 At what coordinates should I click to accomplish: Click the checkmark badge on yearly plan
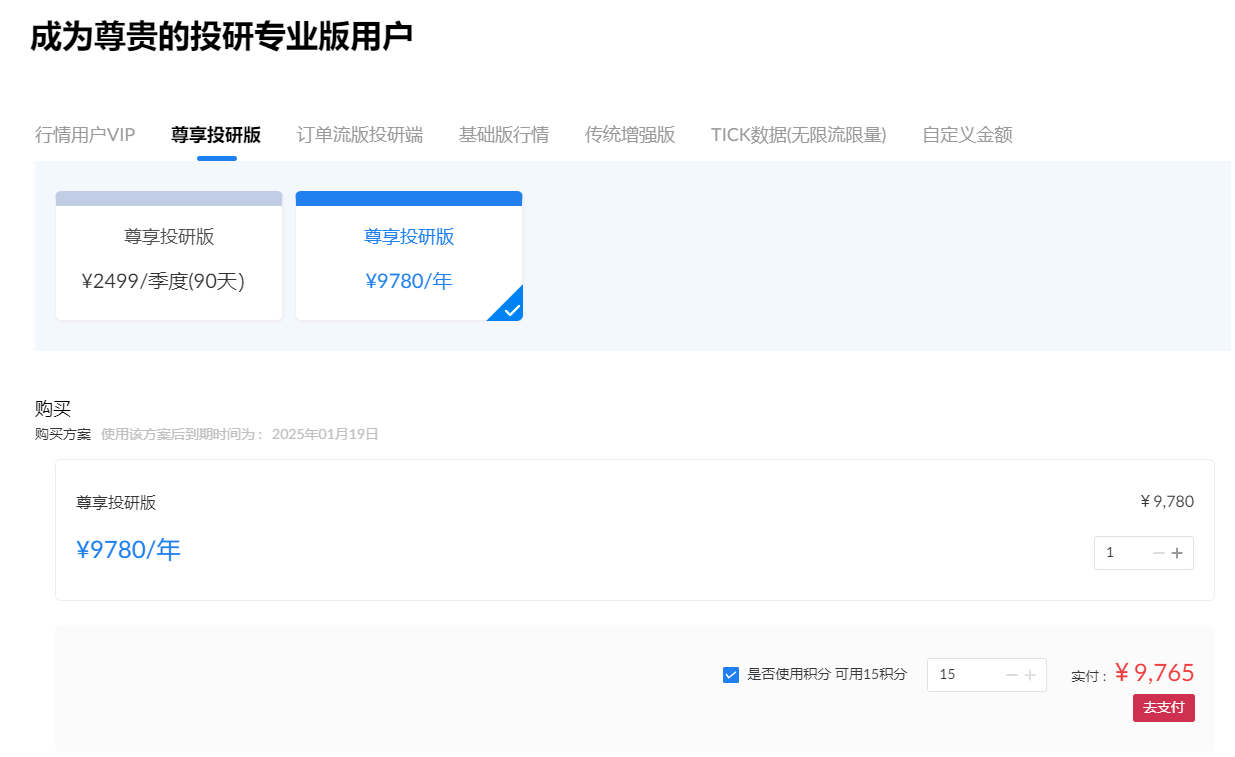click(511, 310)
